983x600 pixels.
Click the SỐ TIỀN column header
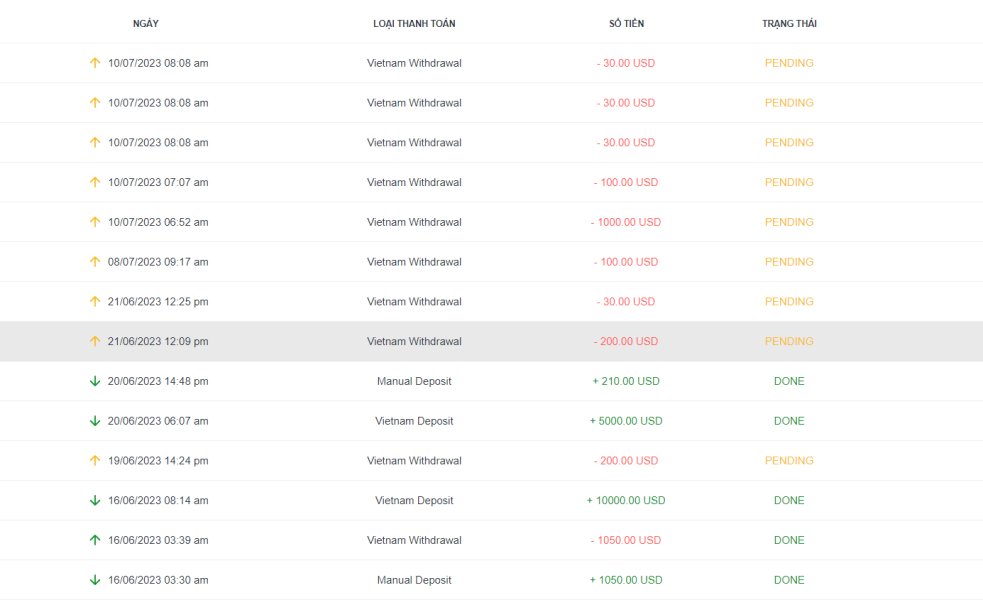(x=626, y=23)
